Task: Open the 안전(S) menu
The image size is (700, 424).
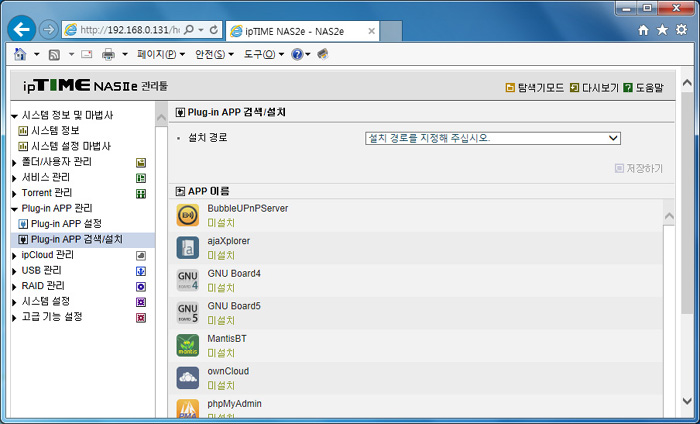Action: click(214, 54)
